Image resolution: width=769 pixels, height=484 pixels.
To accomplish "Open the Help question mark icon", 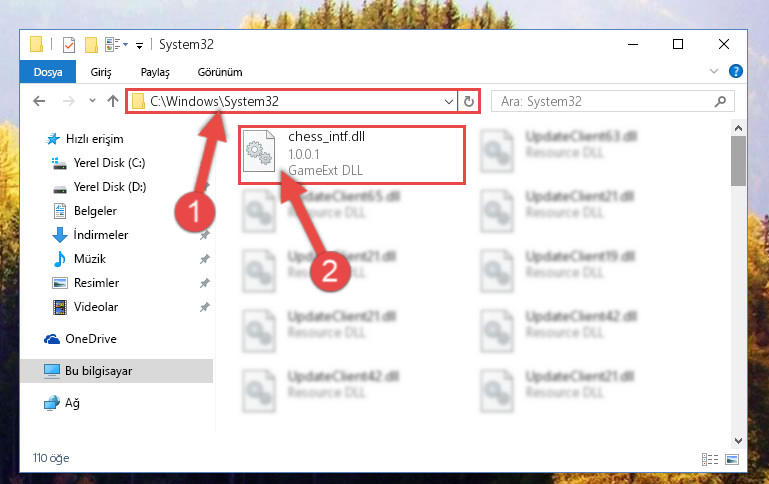I will 735,71.
